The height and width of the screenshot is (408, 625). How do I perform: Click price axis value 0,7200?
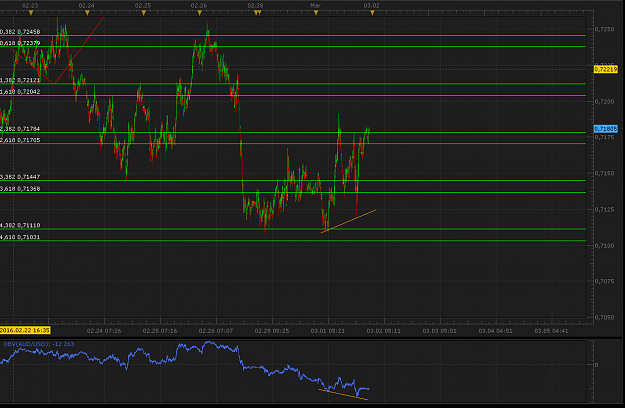pyautogui.click(x=604, y=102)
